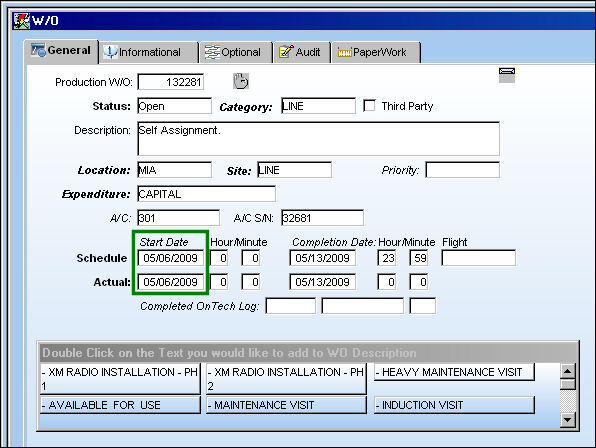Switch to the General tab
Screen dimensions: 596x448
click(62, 51)
